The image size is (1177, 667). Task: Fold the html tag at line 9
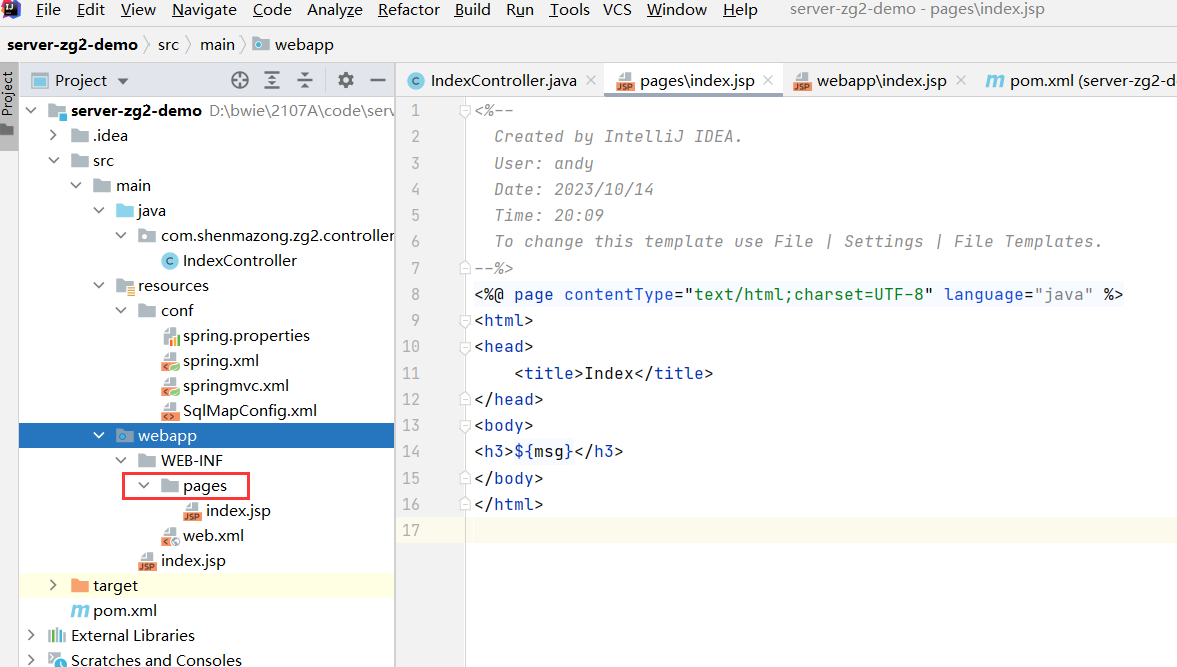[x=465, y=320]
